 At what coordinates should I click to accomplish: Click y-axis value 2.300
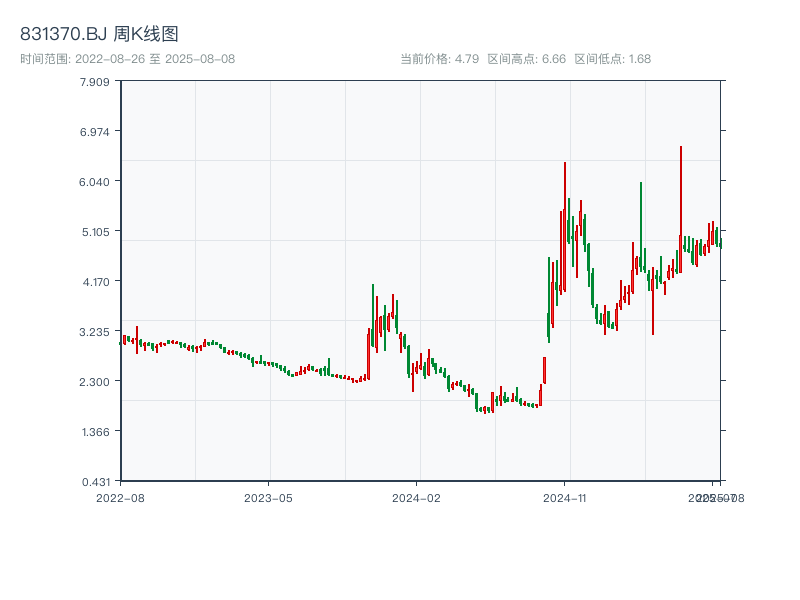(94, 382)
